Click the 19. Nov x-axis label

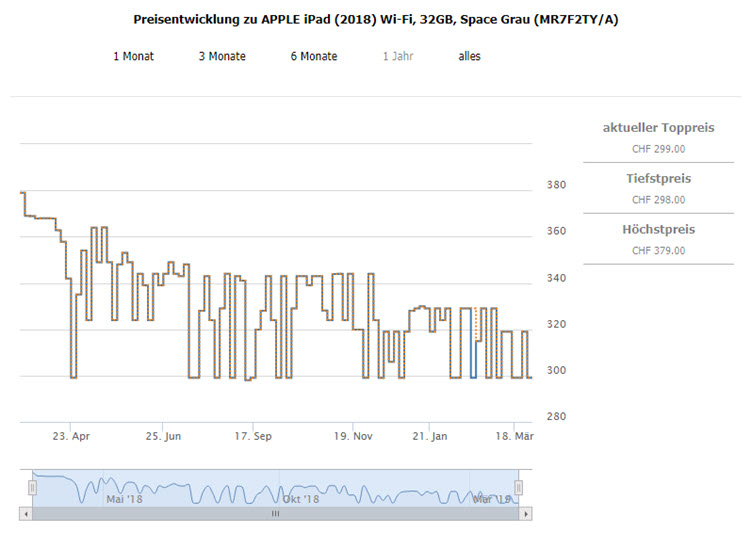351,436
